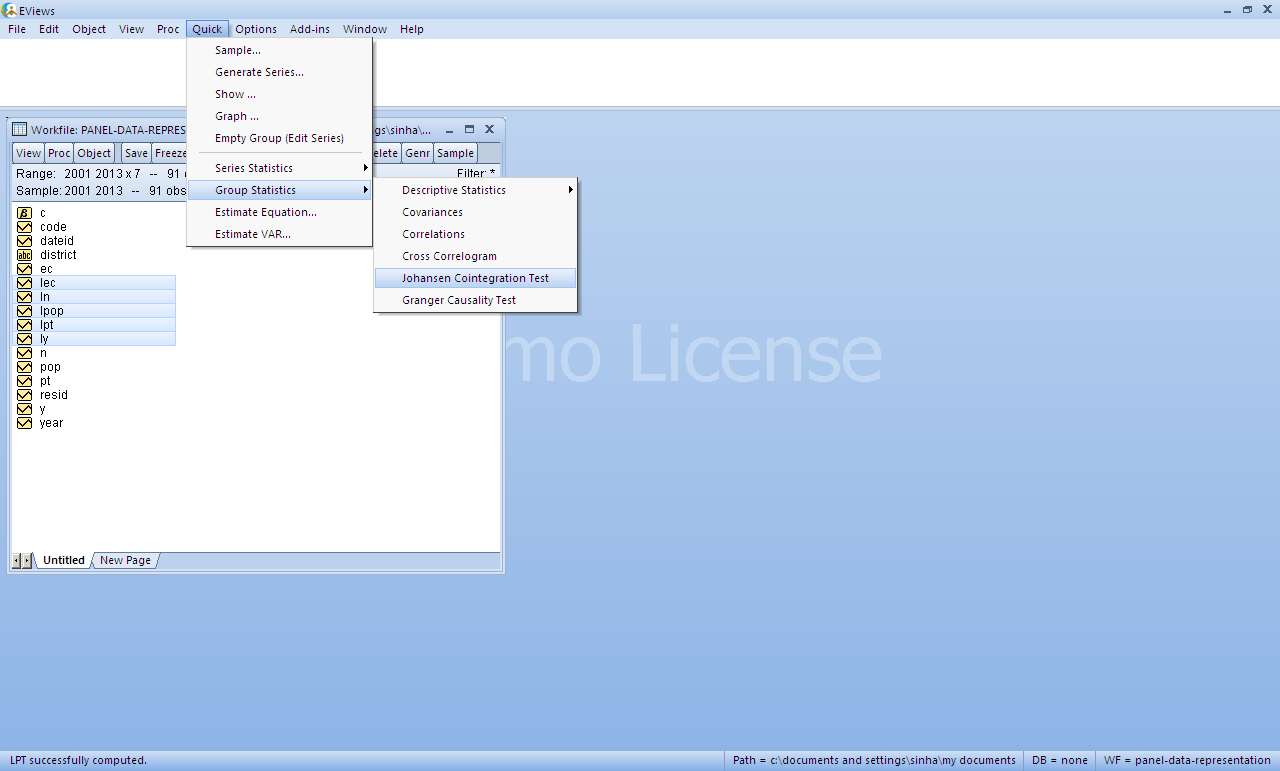Screen dimensions: 1280x771
Task: Expand the Descriptive Statistics submenu
Action: point(476,190)
